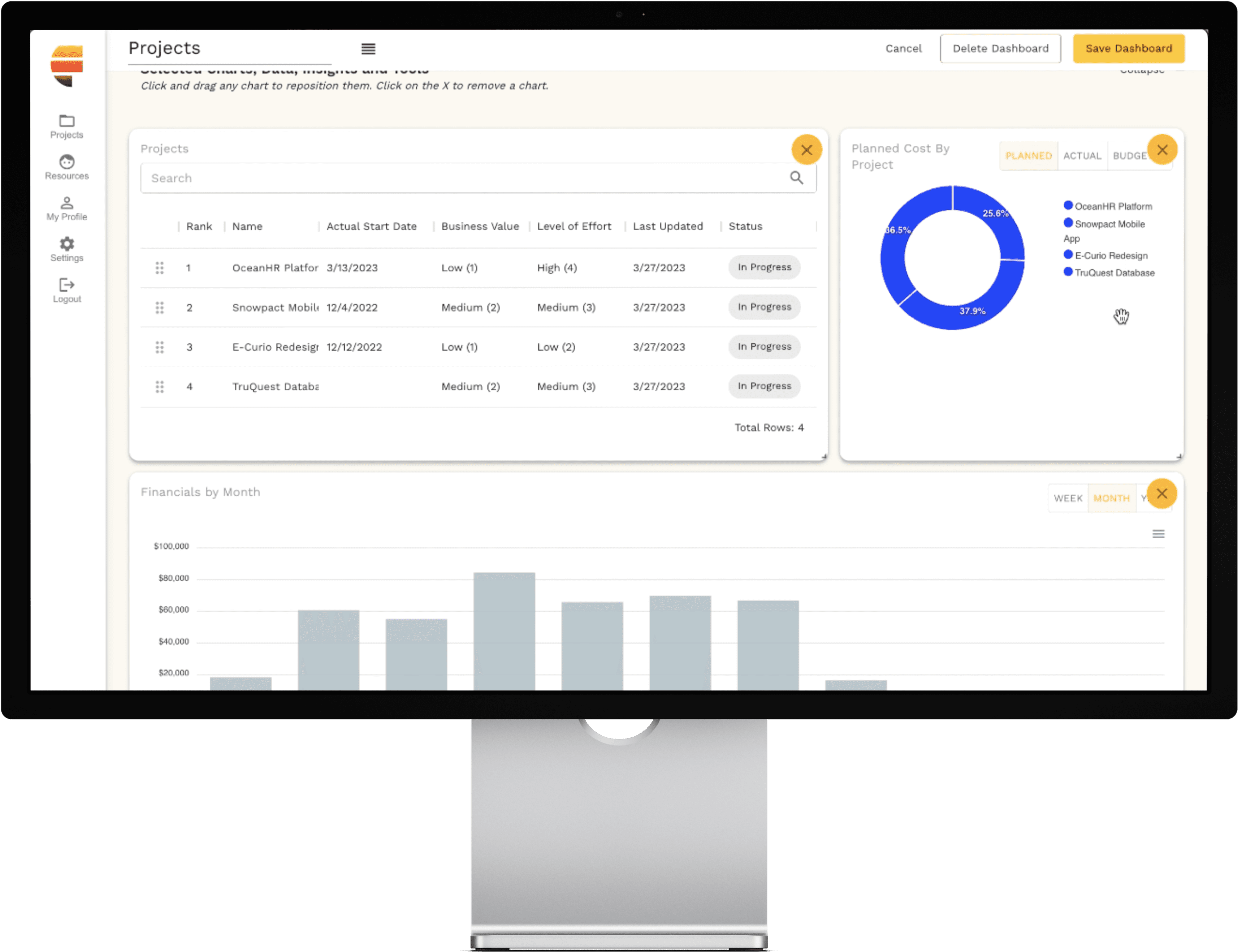Click the search magnifier icon
The image size is (1238, 952).
[796, 178]
